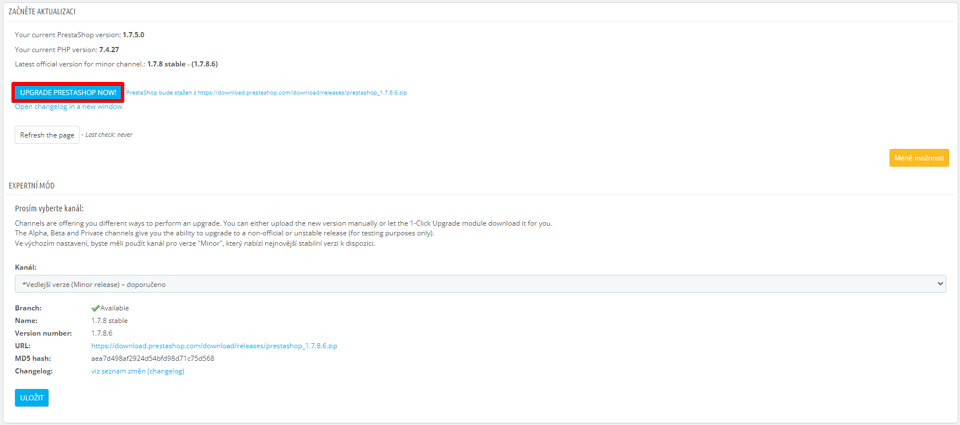
Task: Click the Uložit save button
Action: coord(32,397)
